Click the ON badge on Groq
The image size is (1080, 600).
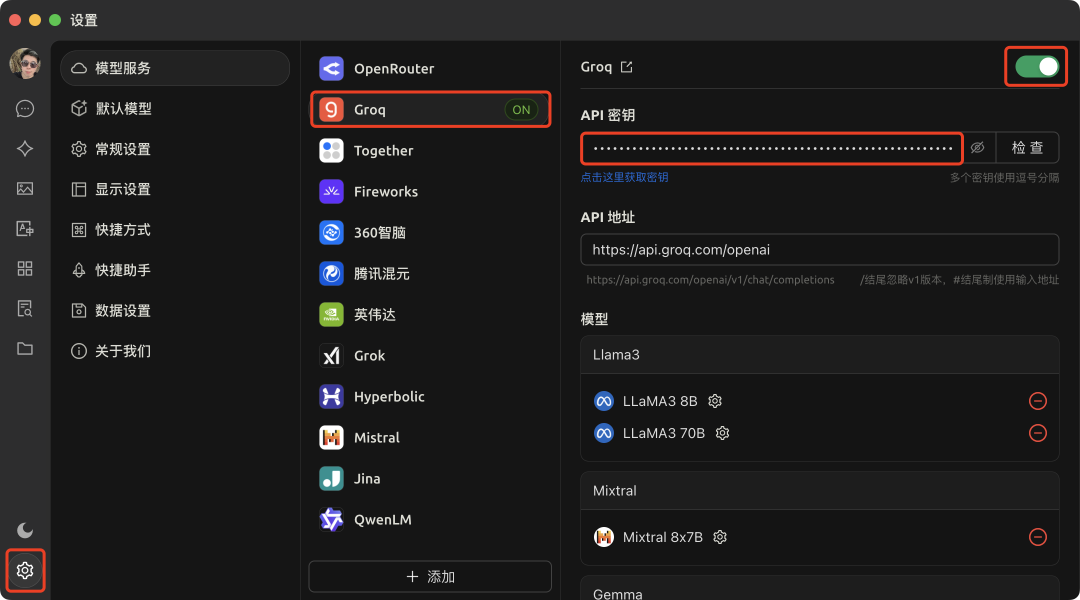pyautogui.click(x=521, y=110)
